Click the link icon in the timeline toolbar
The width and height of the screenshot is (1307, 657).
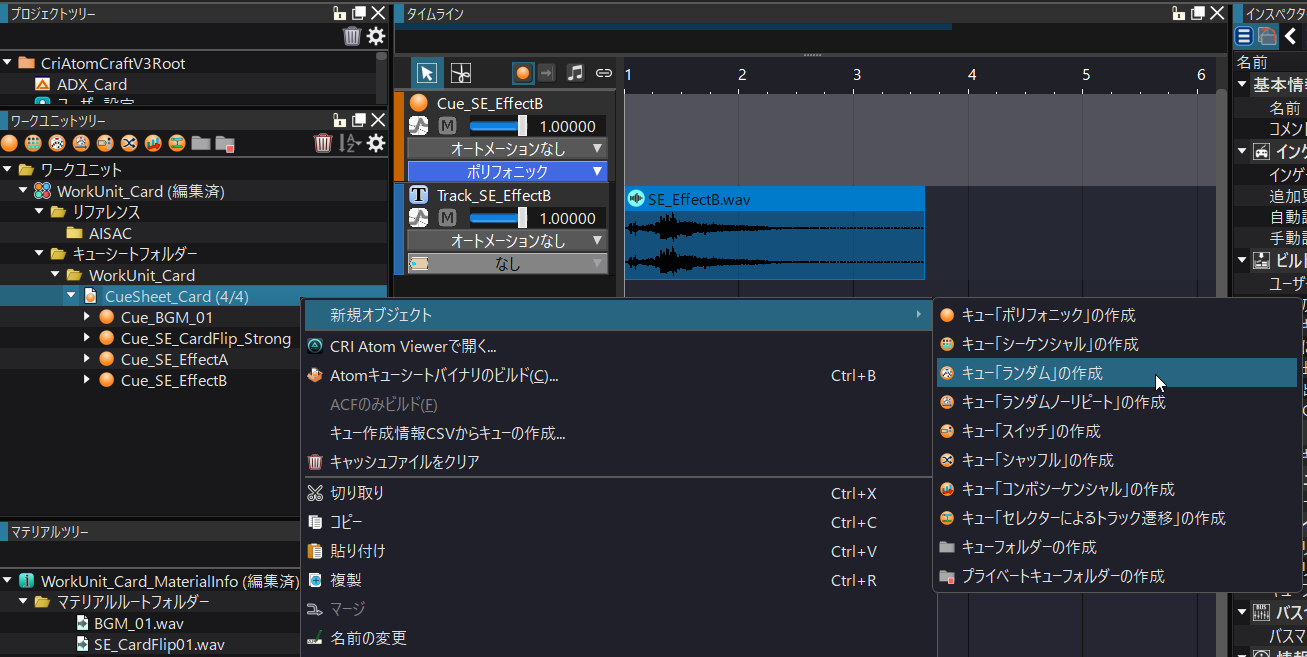click(x=603, y=72)
